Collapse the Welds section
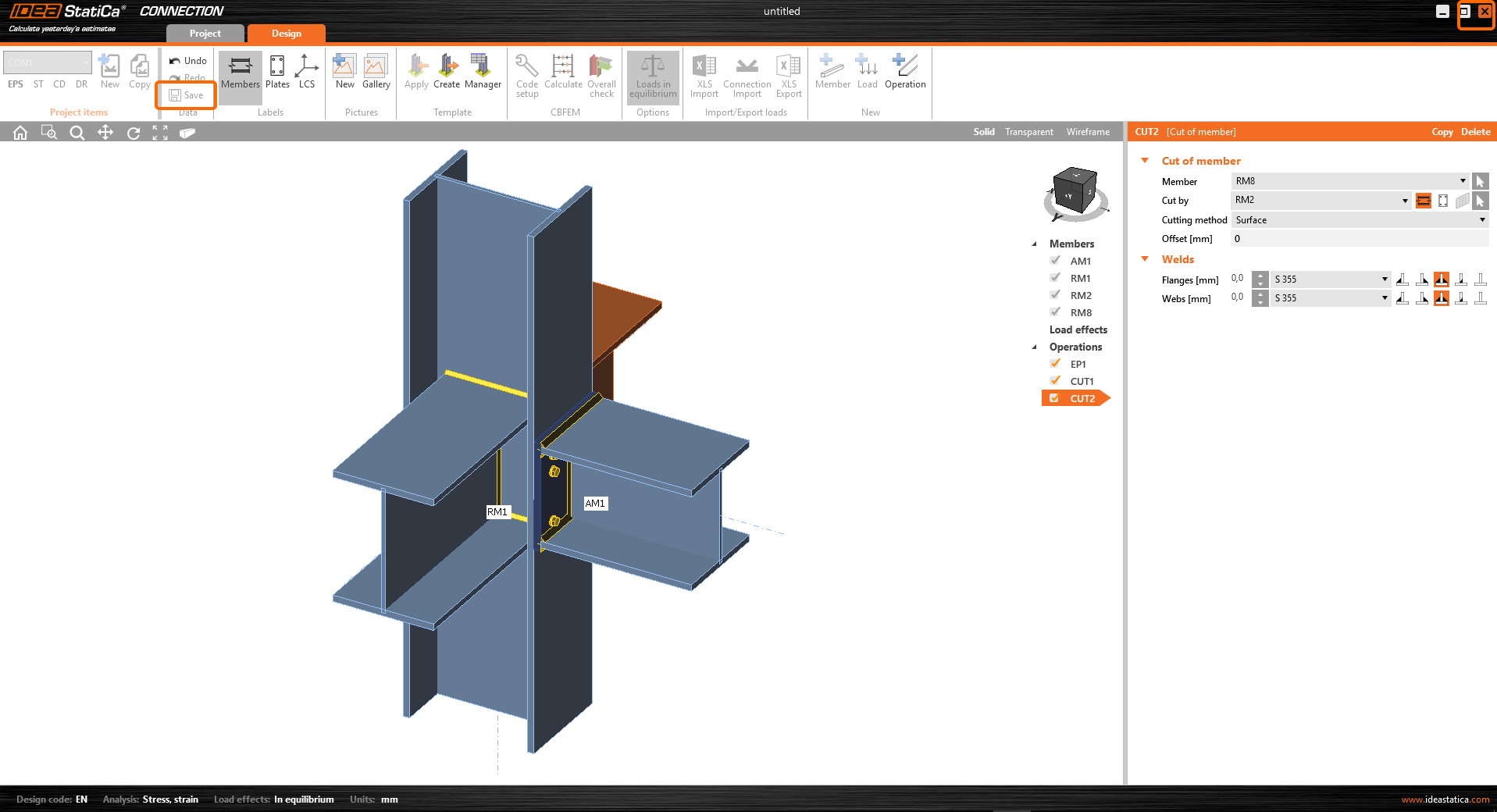Screen dimensions: 1497x812 pyautogui.click(x=1146, y=259)
